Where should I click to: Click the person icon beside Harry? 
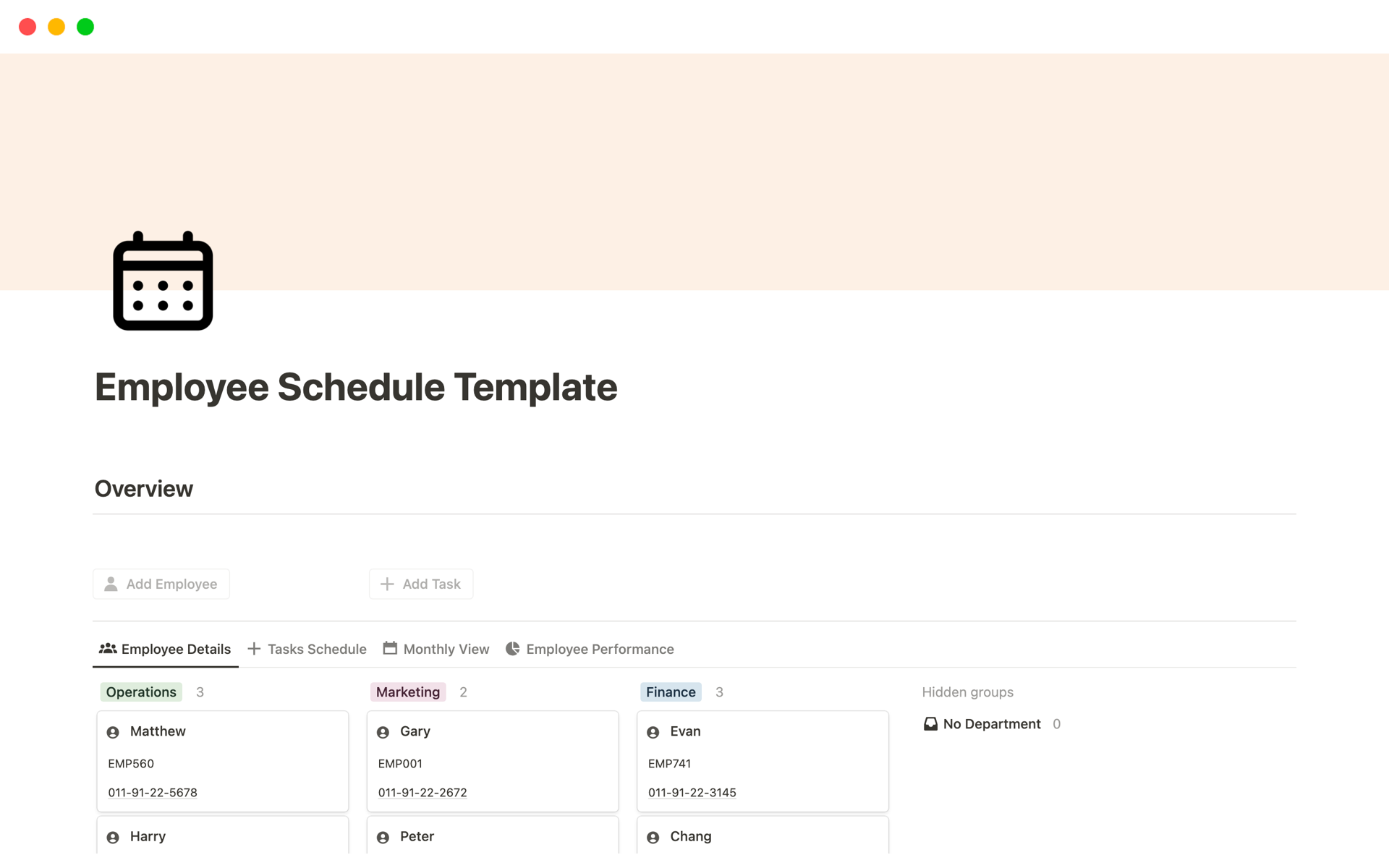pyautogui.click(x=113, y=837)
